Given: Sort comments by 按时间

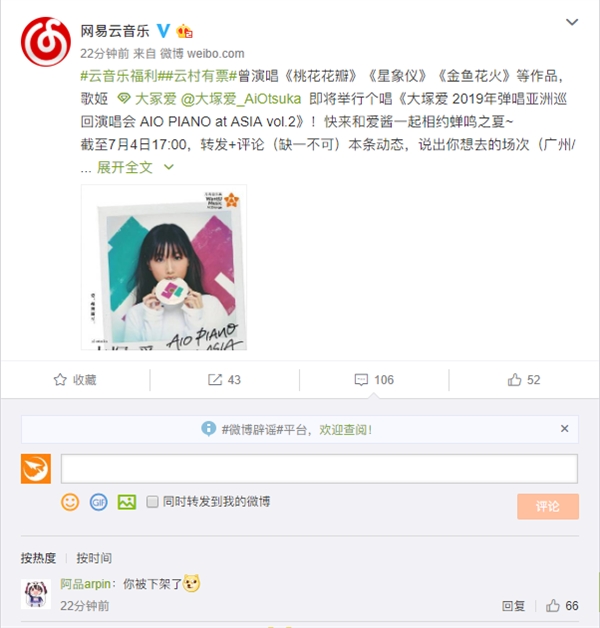Looking at the screenshot, I should [x=94, y=558].
